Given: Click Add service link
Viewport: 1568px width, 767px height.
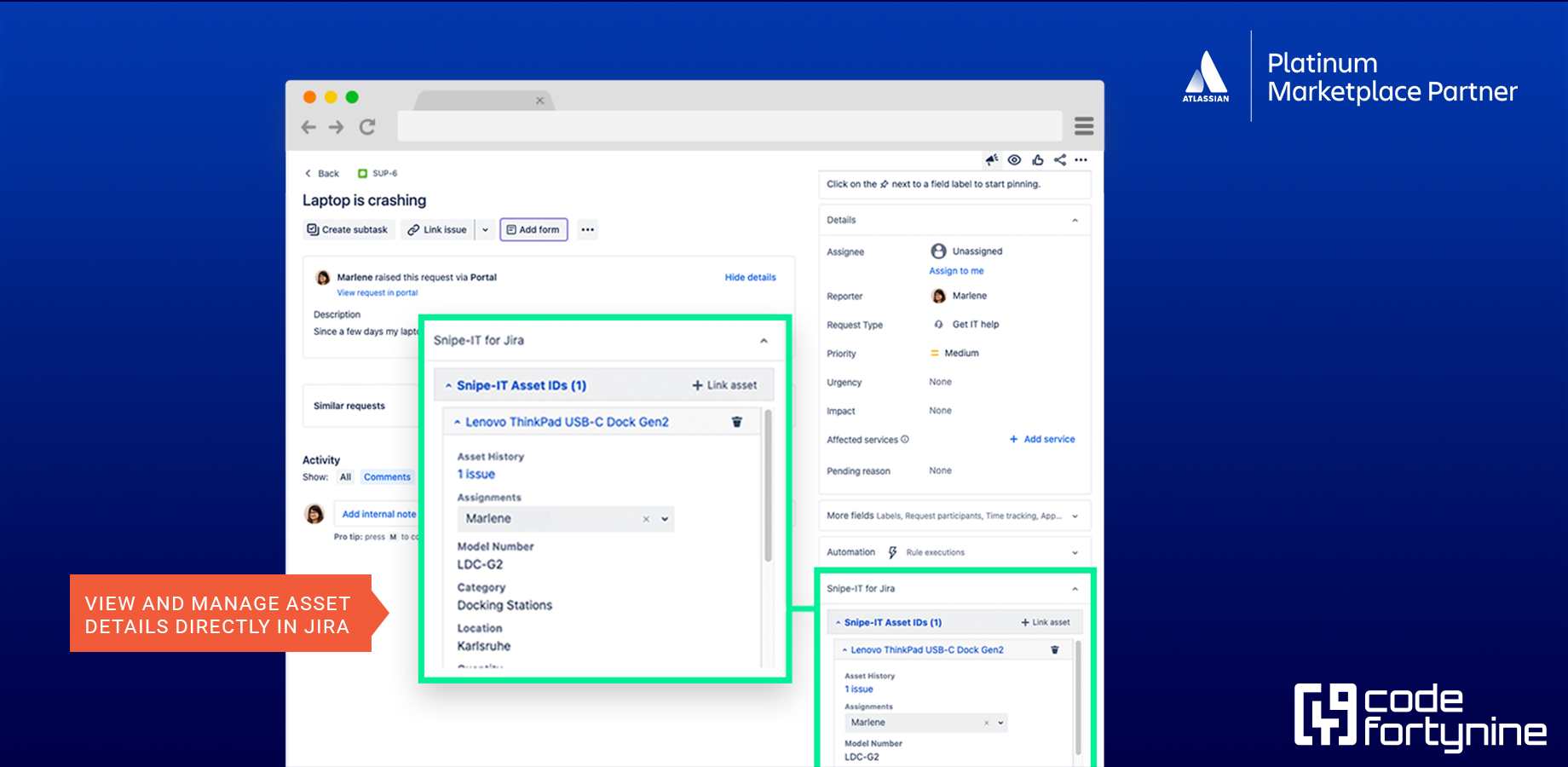Looking at the screenshot, I should coord(1042,440).
